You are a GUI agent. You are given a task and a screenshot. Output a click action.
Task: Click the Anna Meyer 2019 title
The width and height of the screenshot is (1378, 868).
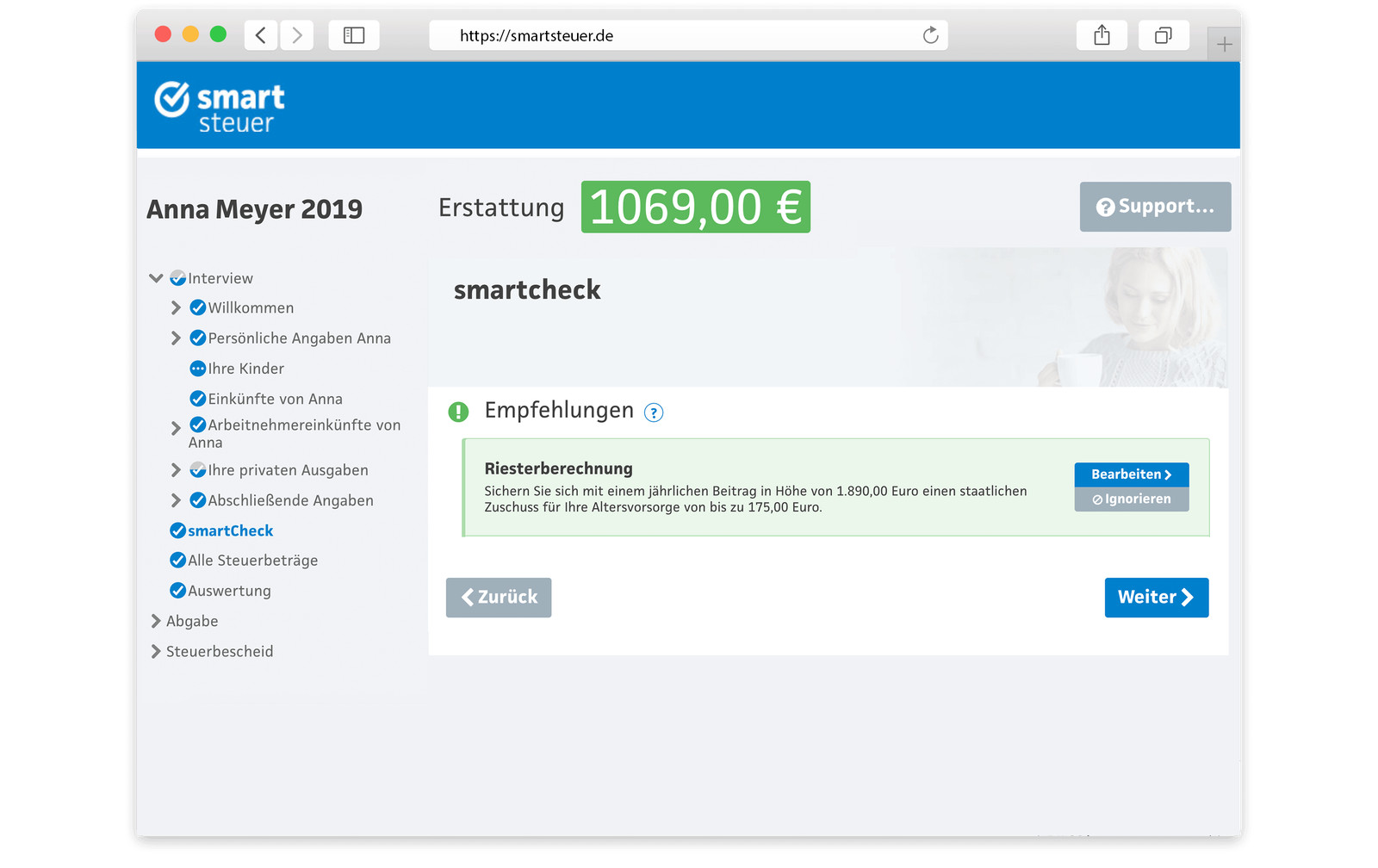[x=254, y=209]
